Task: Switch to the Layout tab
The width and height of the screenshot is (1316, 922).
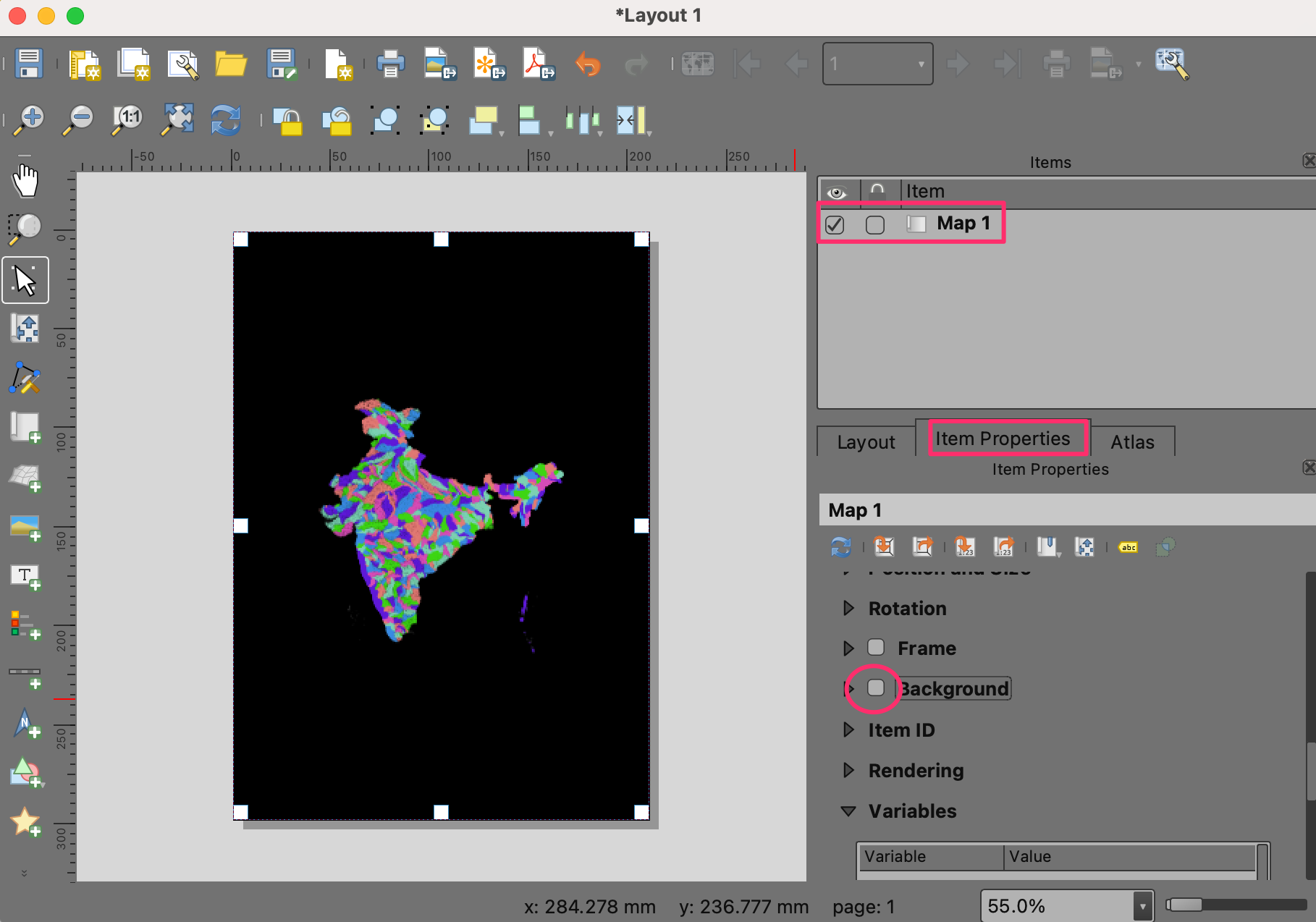Action: coord(866,441)
